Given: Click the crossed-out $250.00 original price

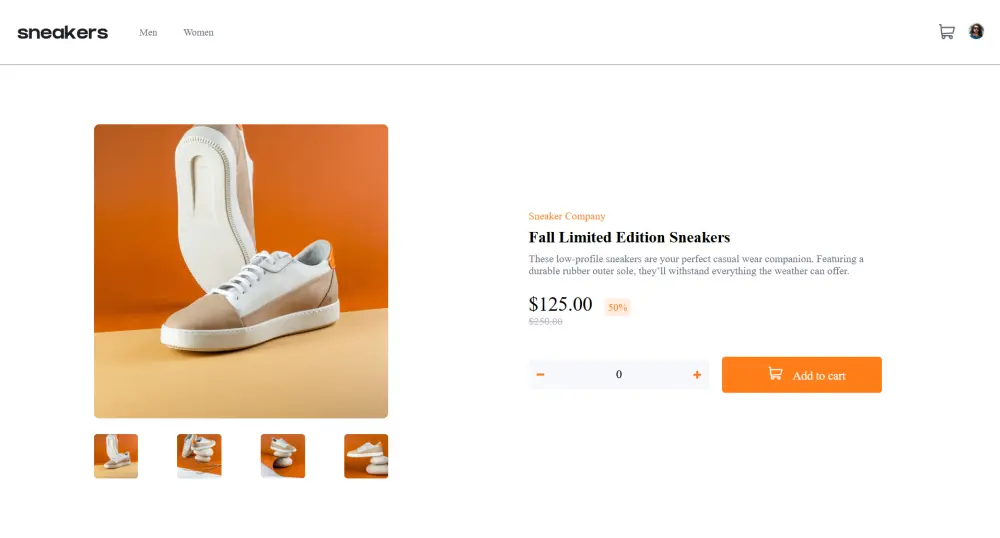Looking at the screenshot, I should tap(545, 322).
